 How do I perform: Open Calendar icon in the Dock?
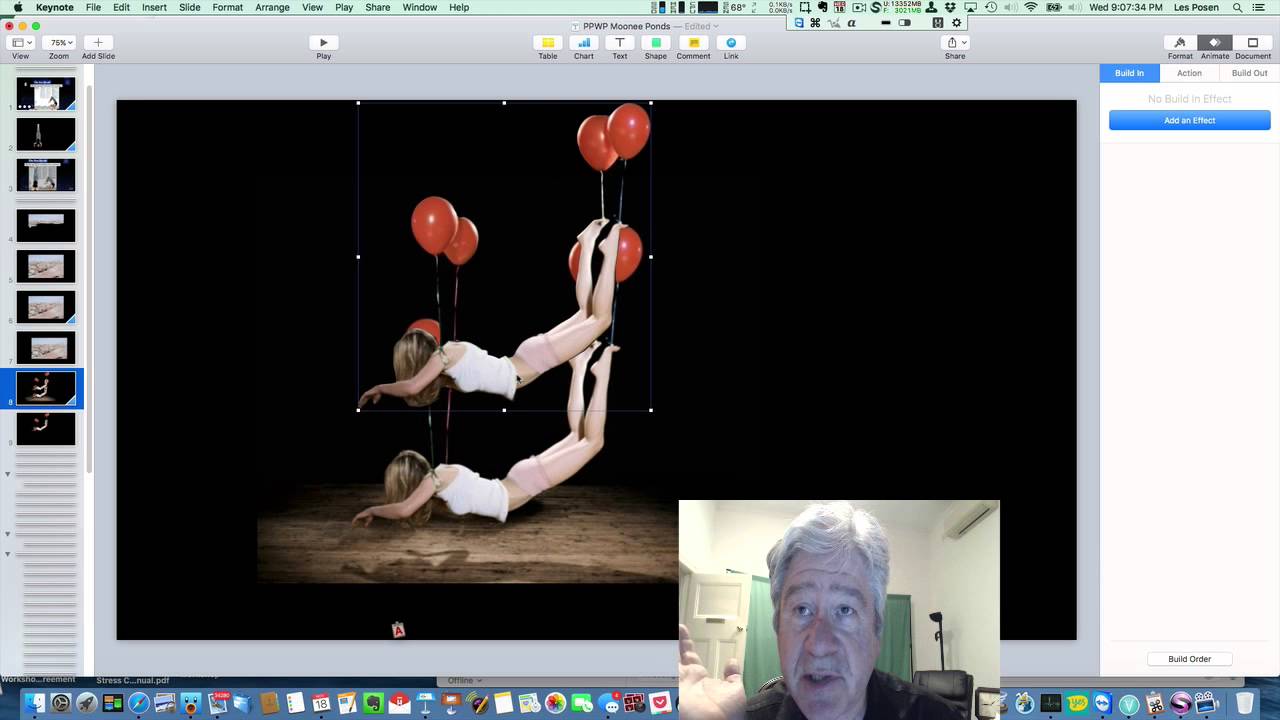321,703
